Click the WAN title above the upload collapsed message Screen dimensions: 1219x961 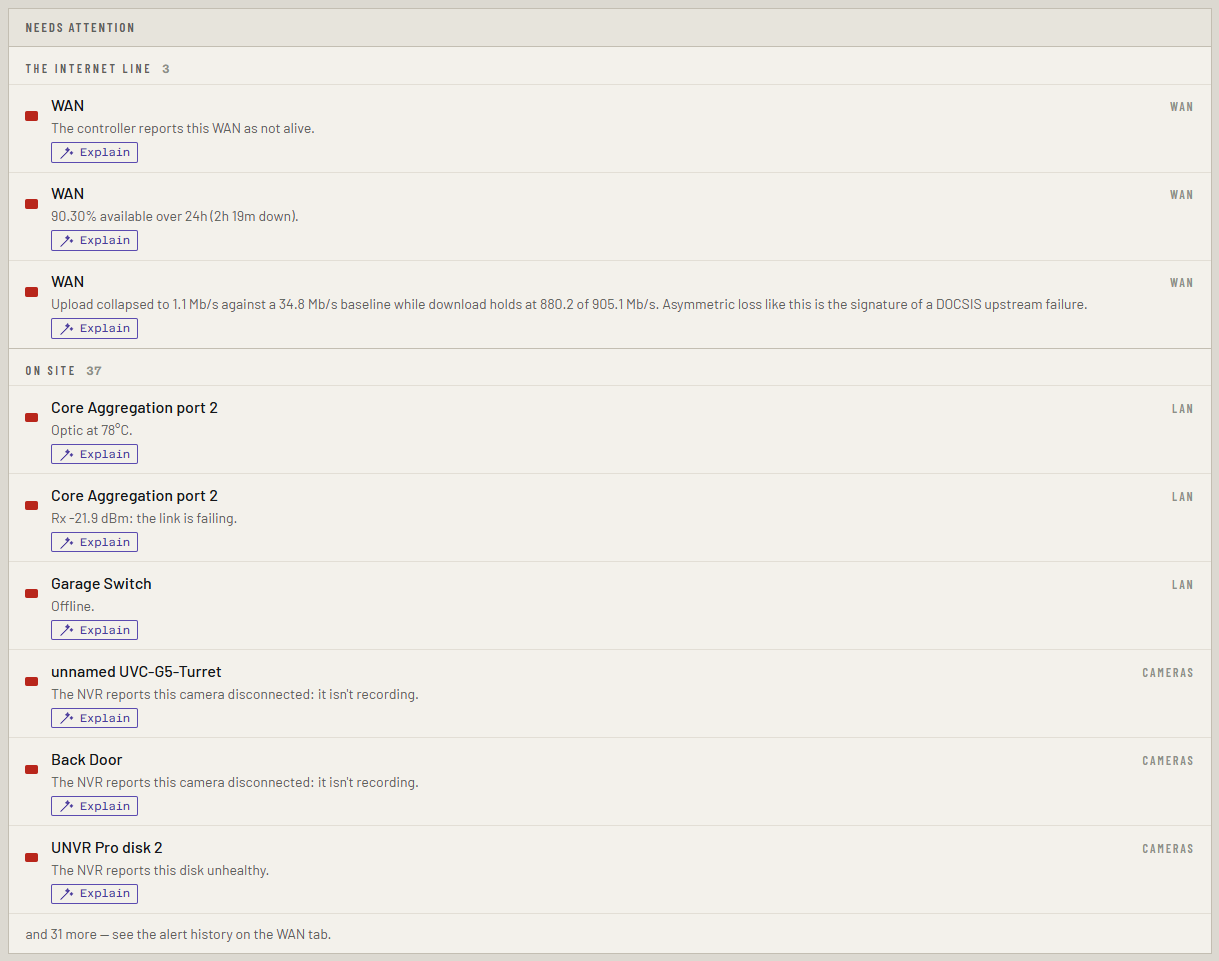(68, 282)
